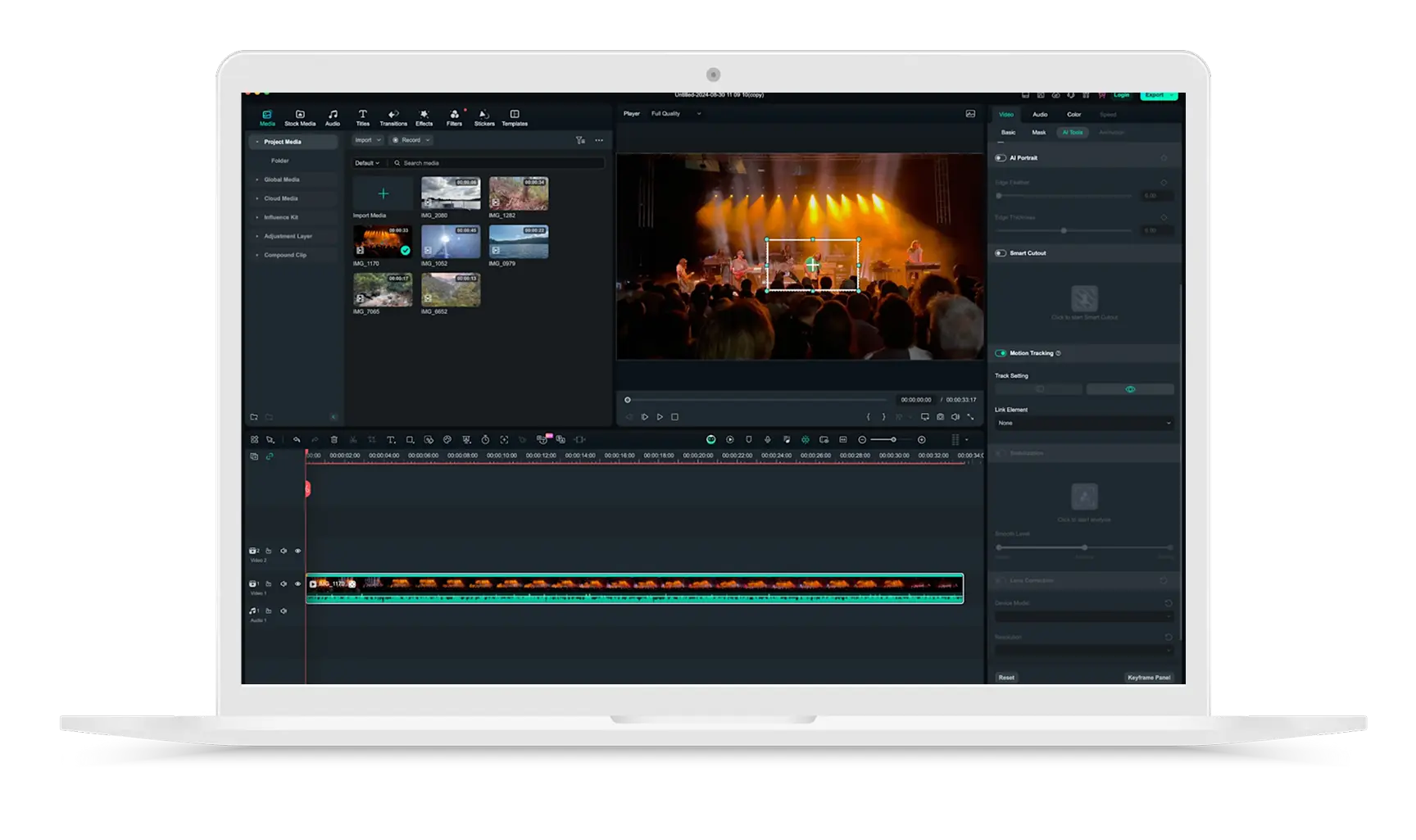Open the Stock Media panel
This screenshot has width=1416, height=840.
point(300,118)
